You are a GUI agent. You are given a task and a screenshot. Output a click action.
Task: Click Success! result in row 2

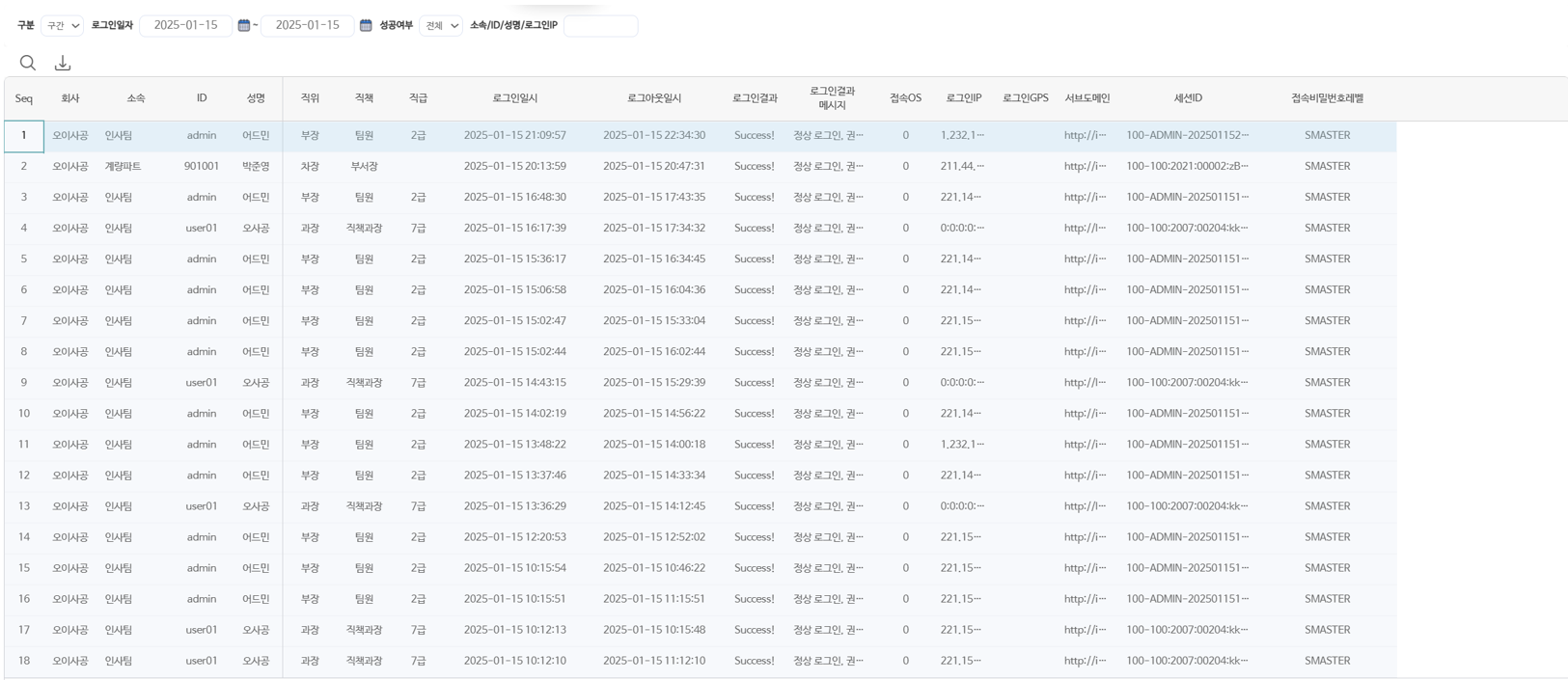pyautogui.click(x=755, y=167)
